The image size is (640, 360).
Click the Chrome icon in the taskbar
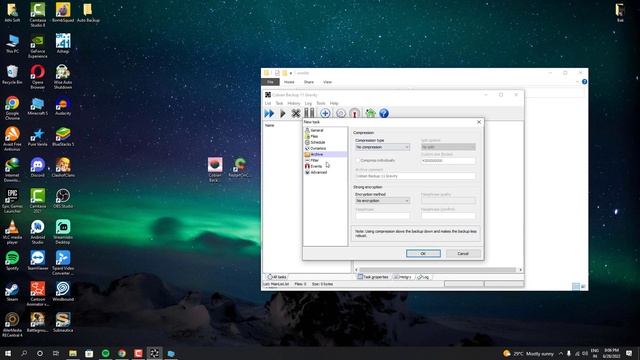[x=122, y=353]
